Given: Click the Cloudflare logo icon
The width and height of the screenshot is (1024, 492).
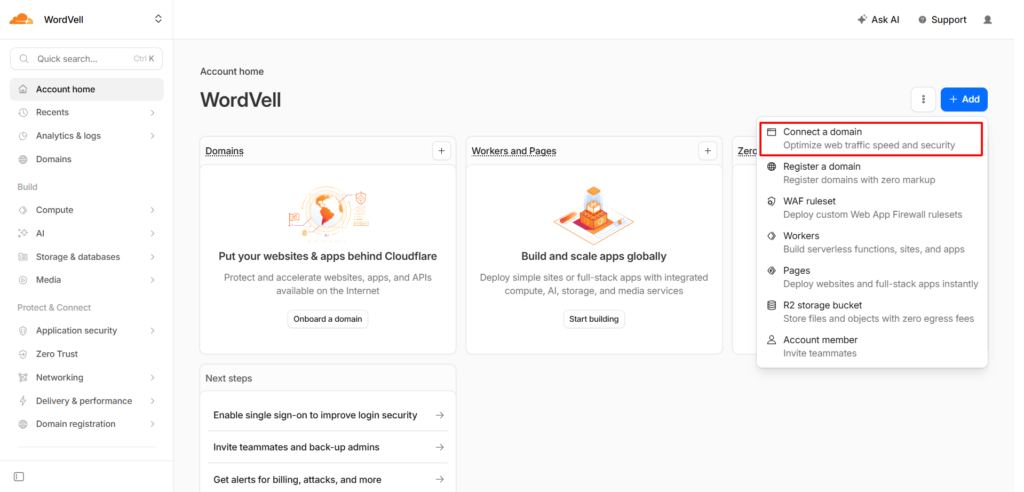Looking at the screenshot, I should tap(21, 19).
